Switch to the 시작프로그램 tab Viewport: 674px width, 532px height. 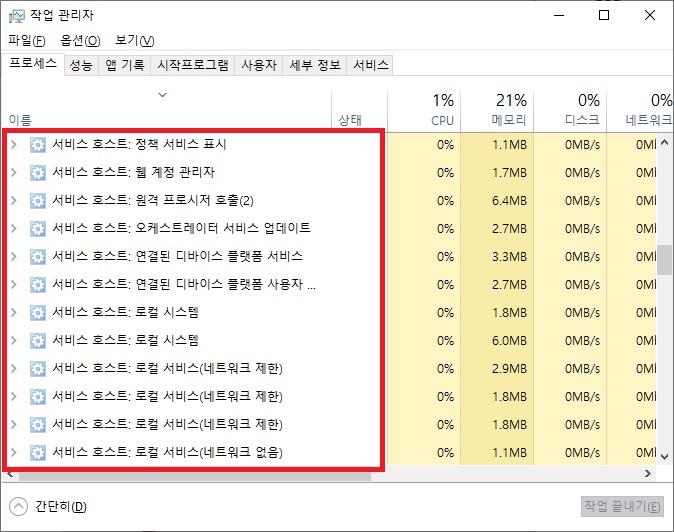pyautogui.click(x=193, y=65)
